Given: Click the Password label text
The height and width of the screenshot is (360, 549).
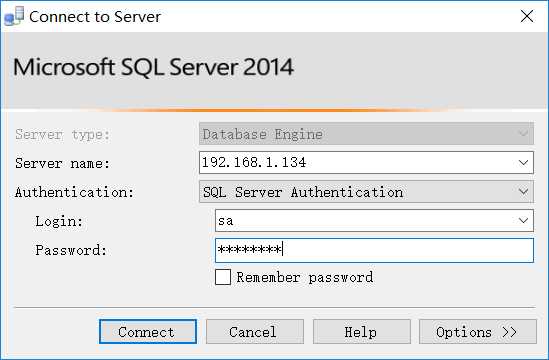Looking at the screenshot, I should click(x=71, y=250).
